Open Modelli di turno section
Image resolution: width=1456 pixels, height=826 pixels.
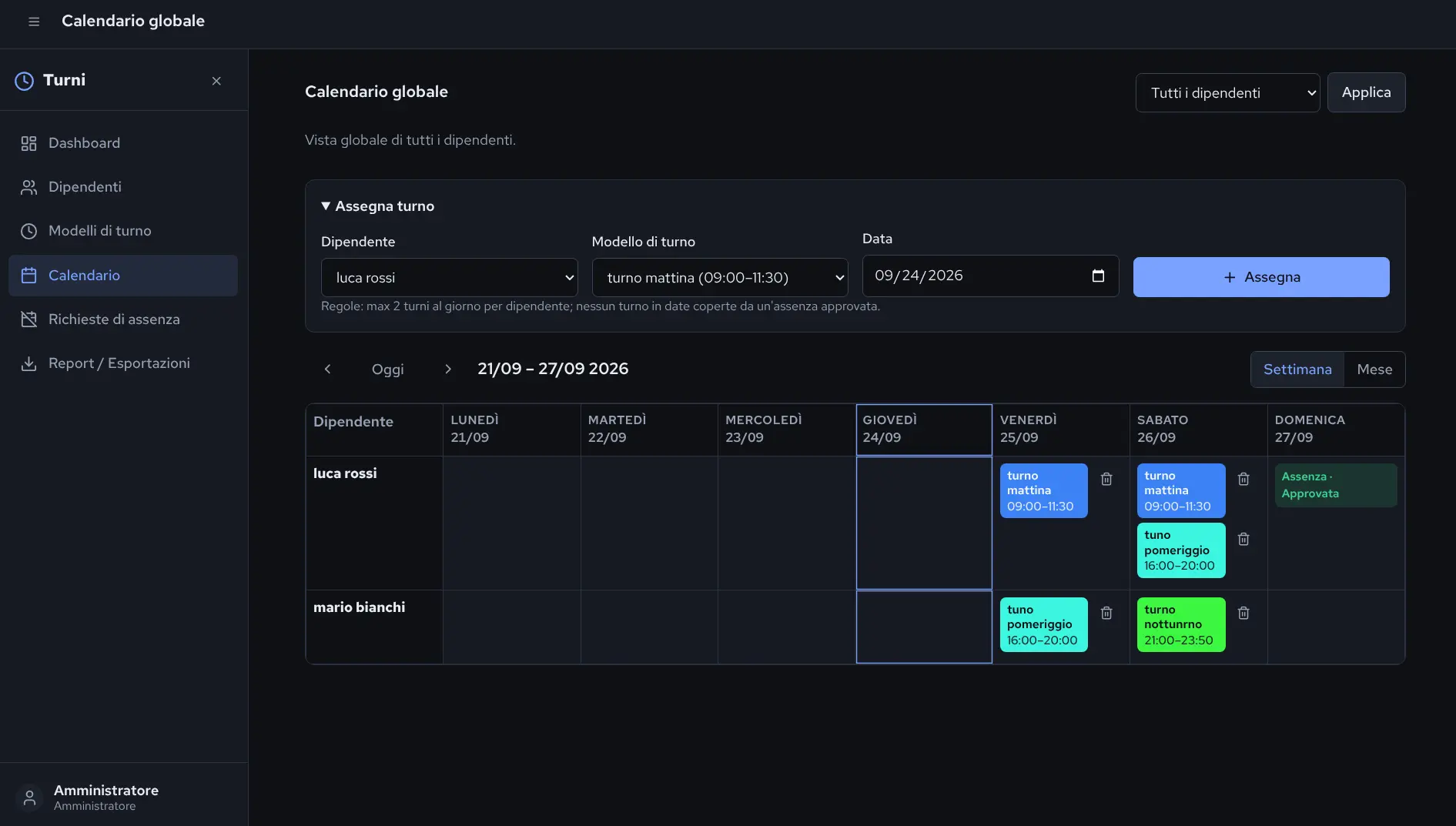tap(123, 231)
